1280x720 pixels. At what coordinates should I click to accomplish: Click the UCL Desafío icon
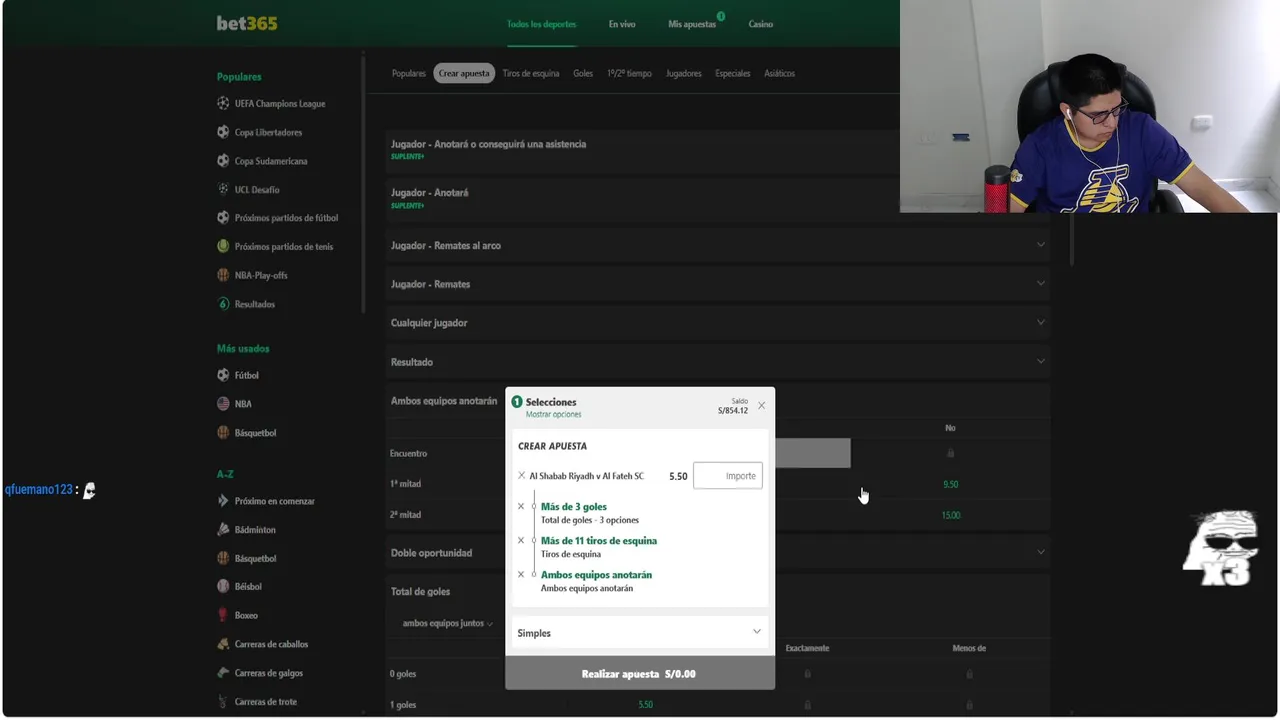pyautogui.click(x=223, y=189)
